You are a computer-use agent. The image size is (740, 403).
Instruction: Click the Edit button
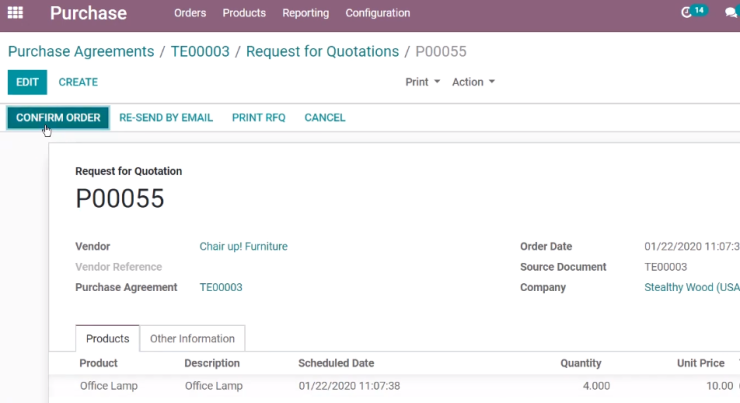27,82
